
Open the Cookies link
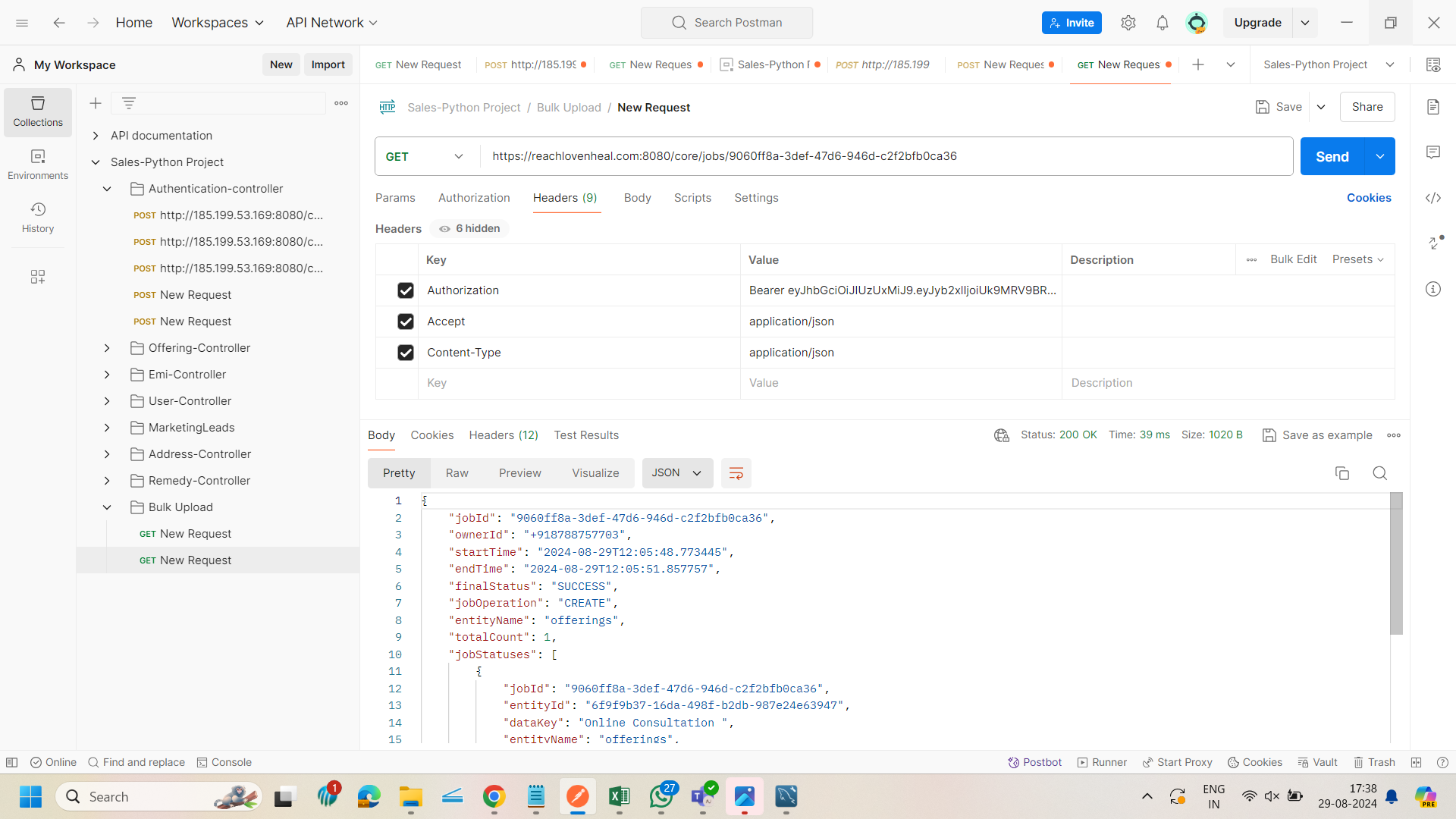tap(1369, 198)
